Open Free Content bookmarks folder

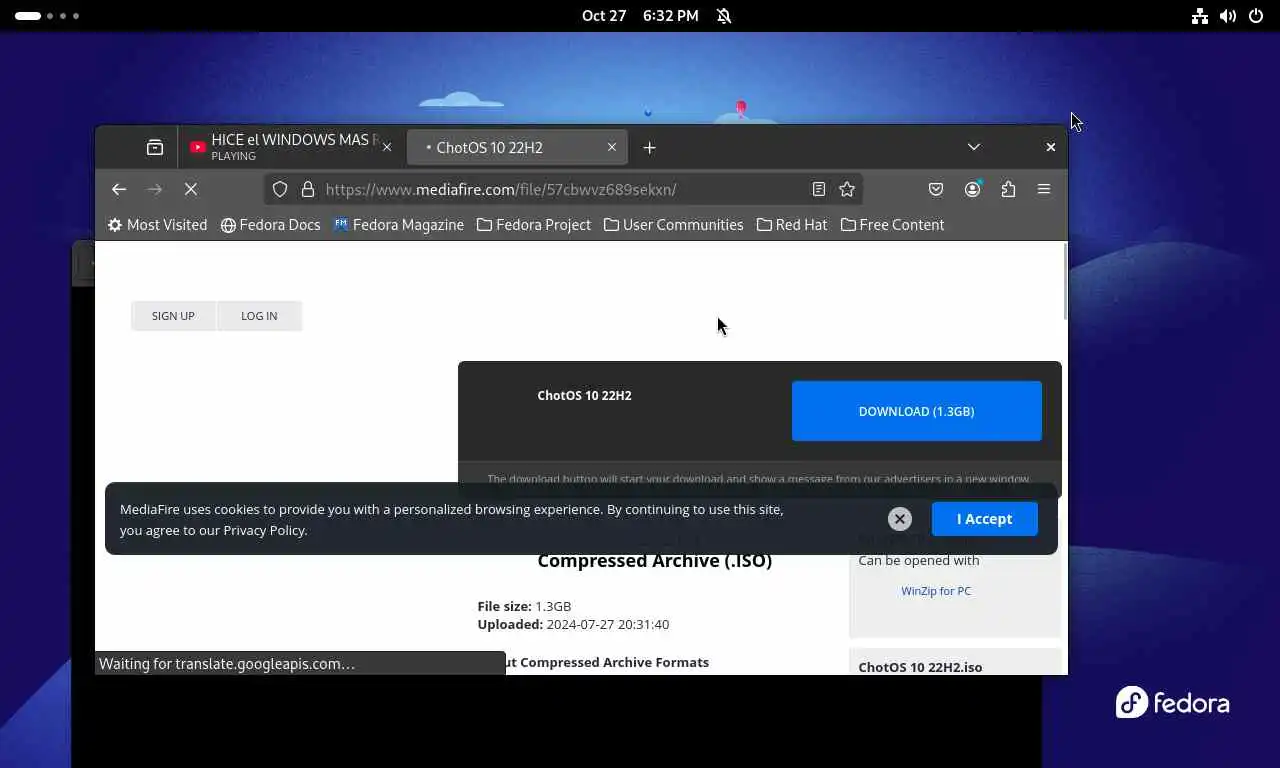coord(893,225)
